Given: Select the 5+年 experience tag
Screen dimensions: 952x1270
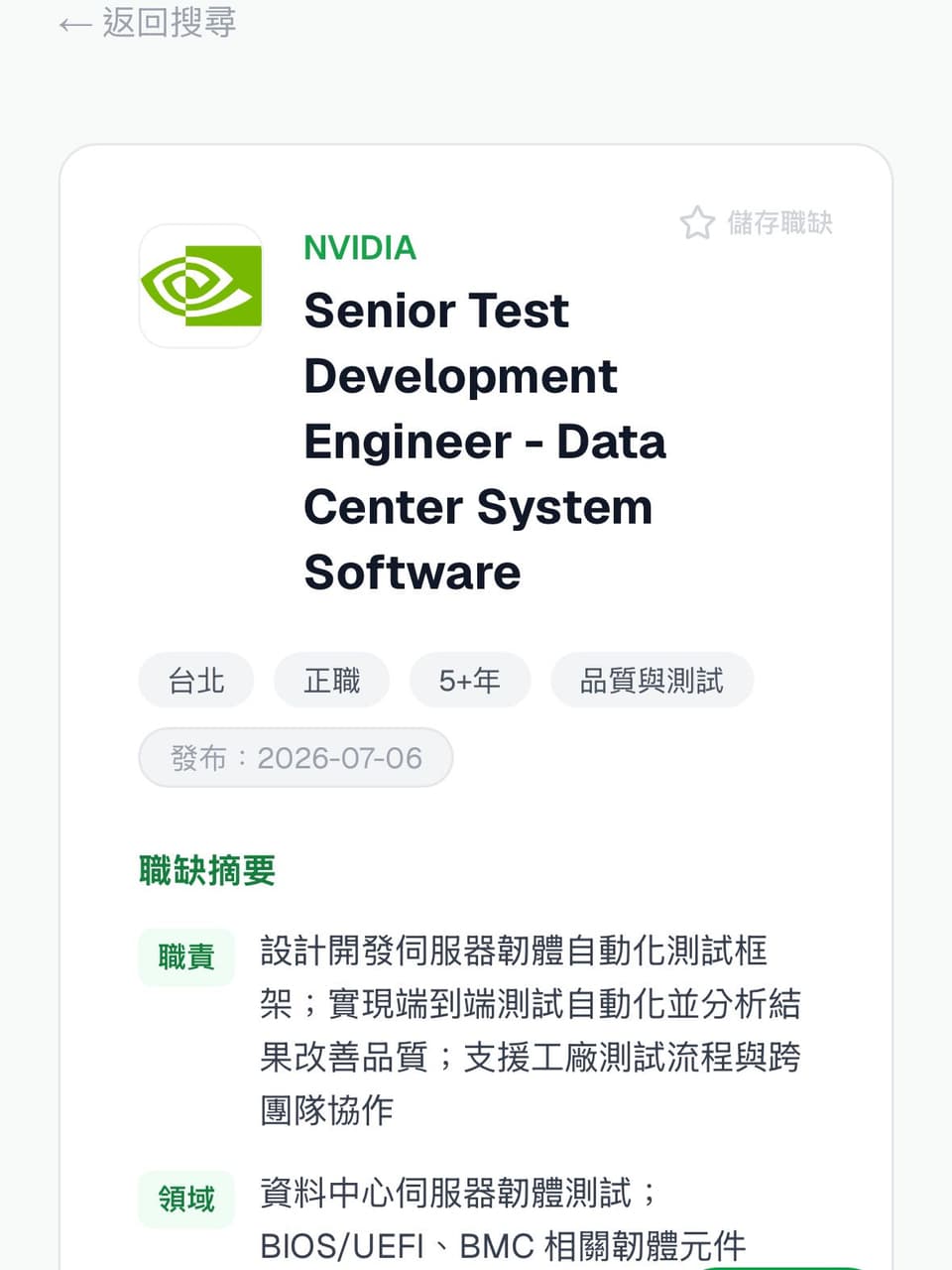Looking at the screenshot, I should point(470,681).
